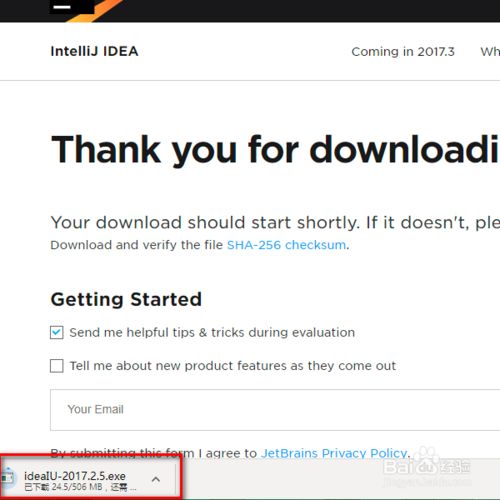
Task: Open the SHA-256 checksum link
Action: pos(286,245)
